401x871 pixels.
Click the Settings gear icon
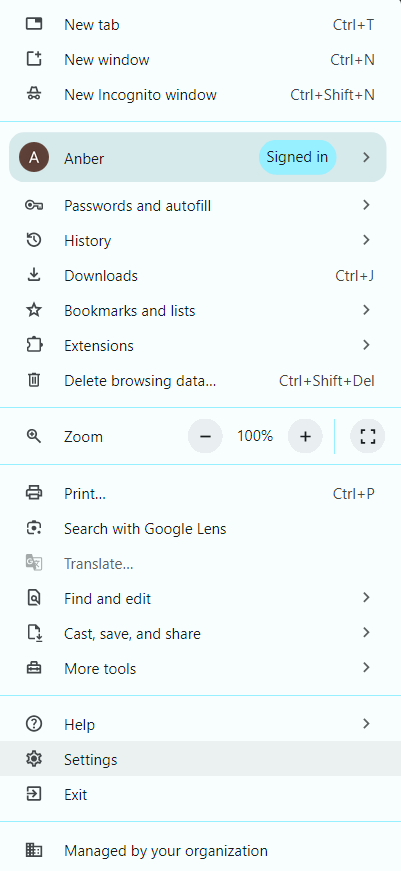point(34,759)
